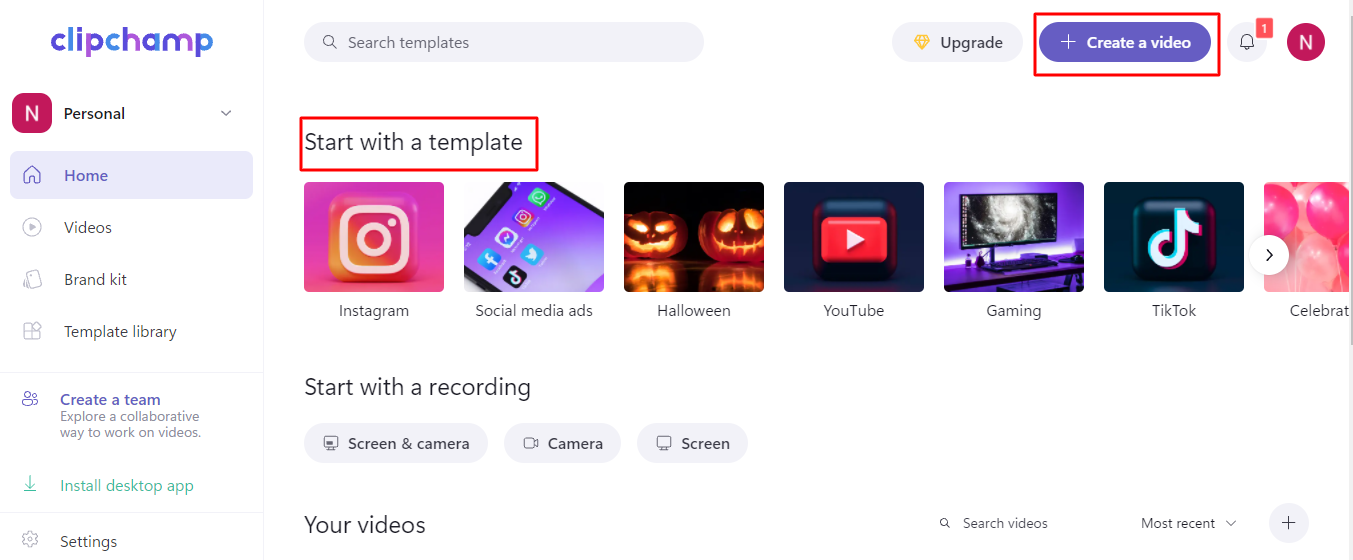Click the Halloween label text
This screenshot has width=1353, height=560.
point(694,311)
